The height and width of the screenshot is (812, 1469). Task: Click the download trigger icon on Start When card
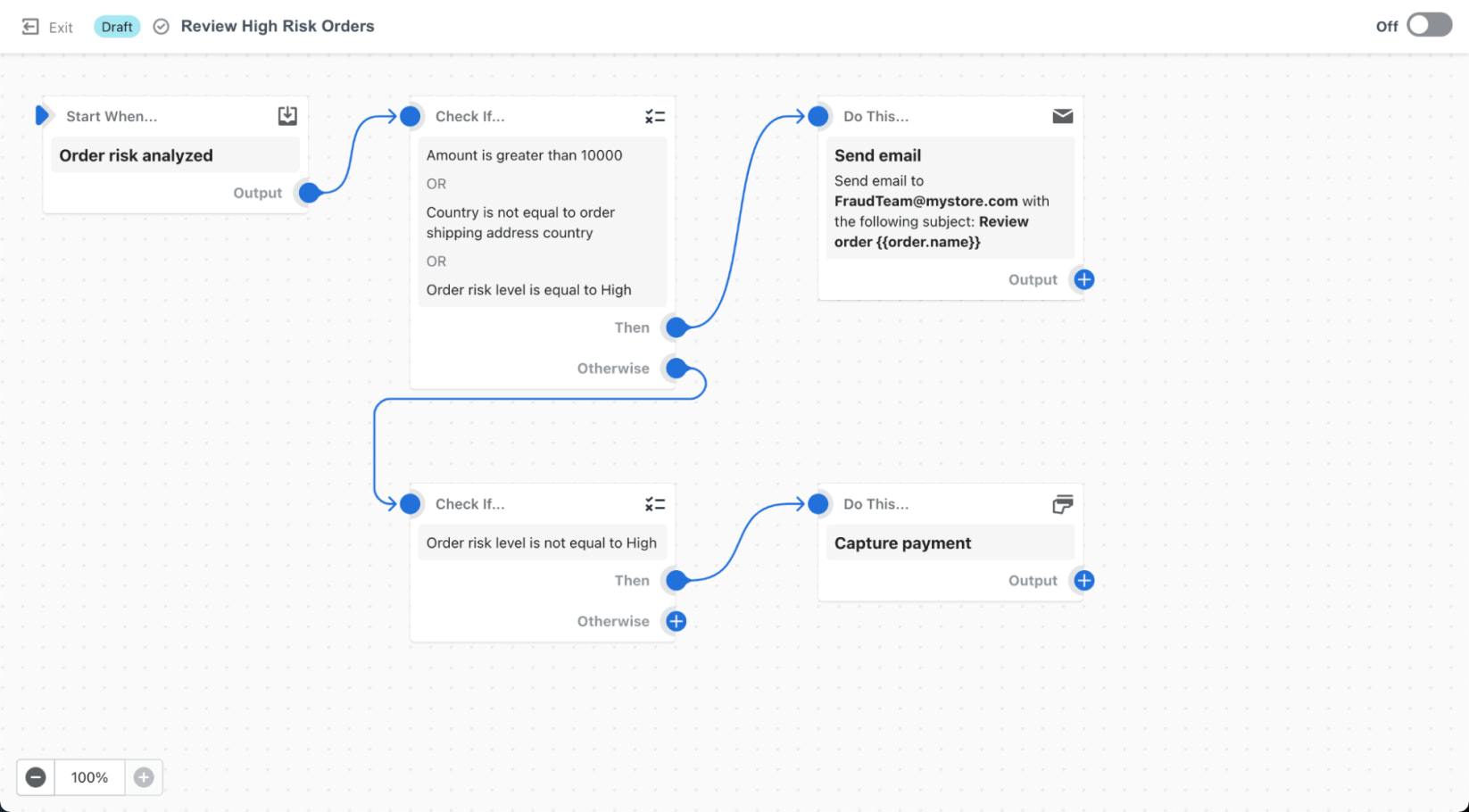click(286, 115)
